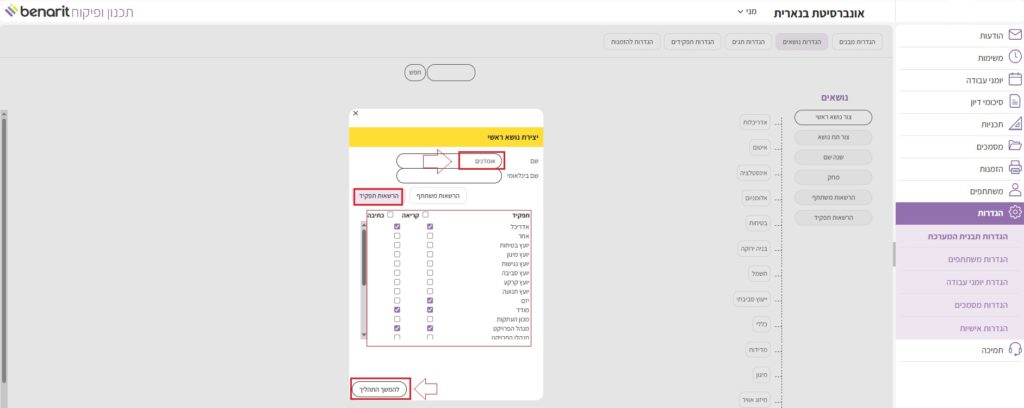Click the סיכומי דיון document icon
Image resolution: width=1024 pixels, height=408 pixels.
click(1014, 101)
